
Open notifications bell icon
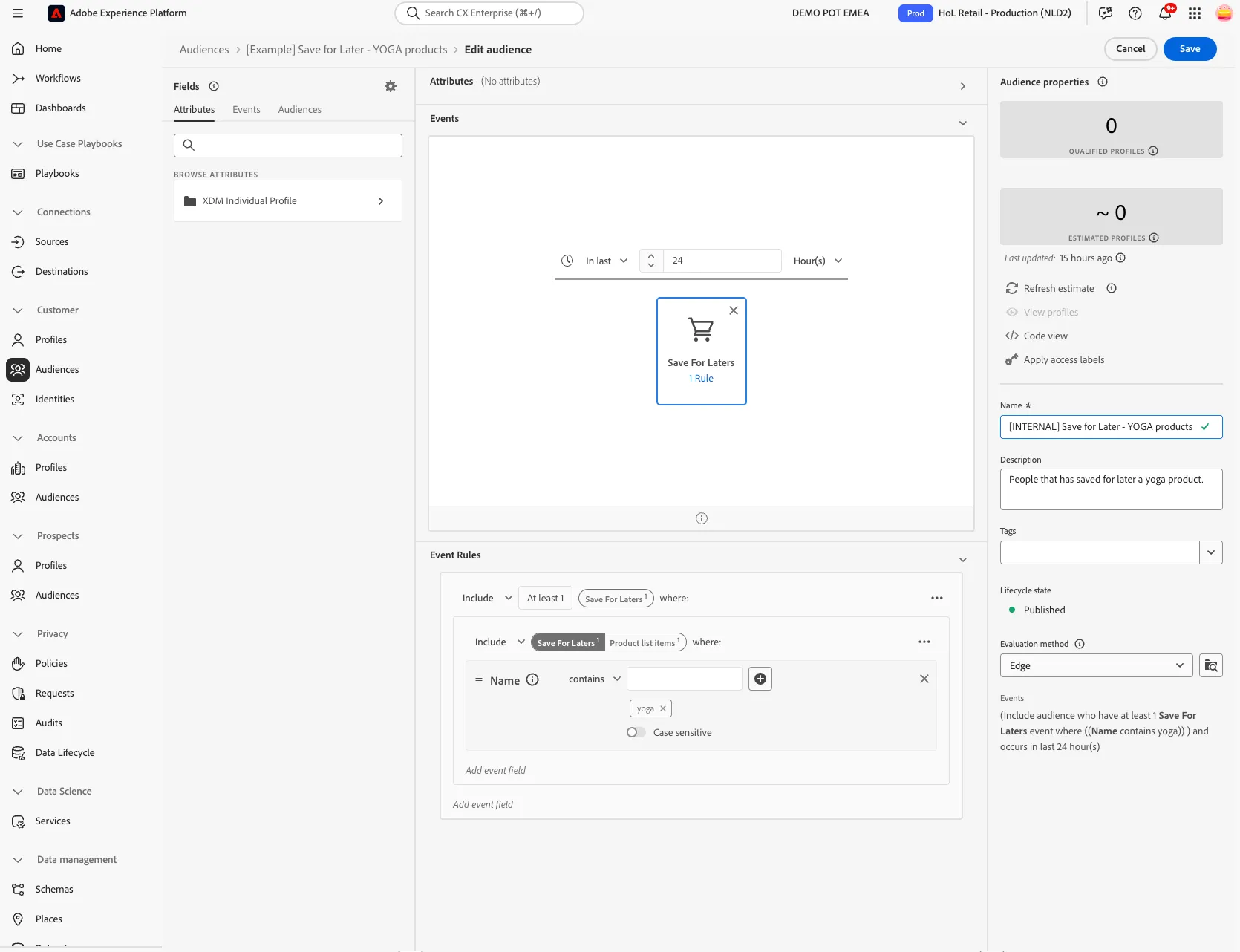1164,13
